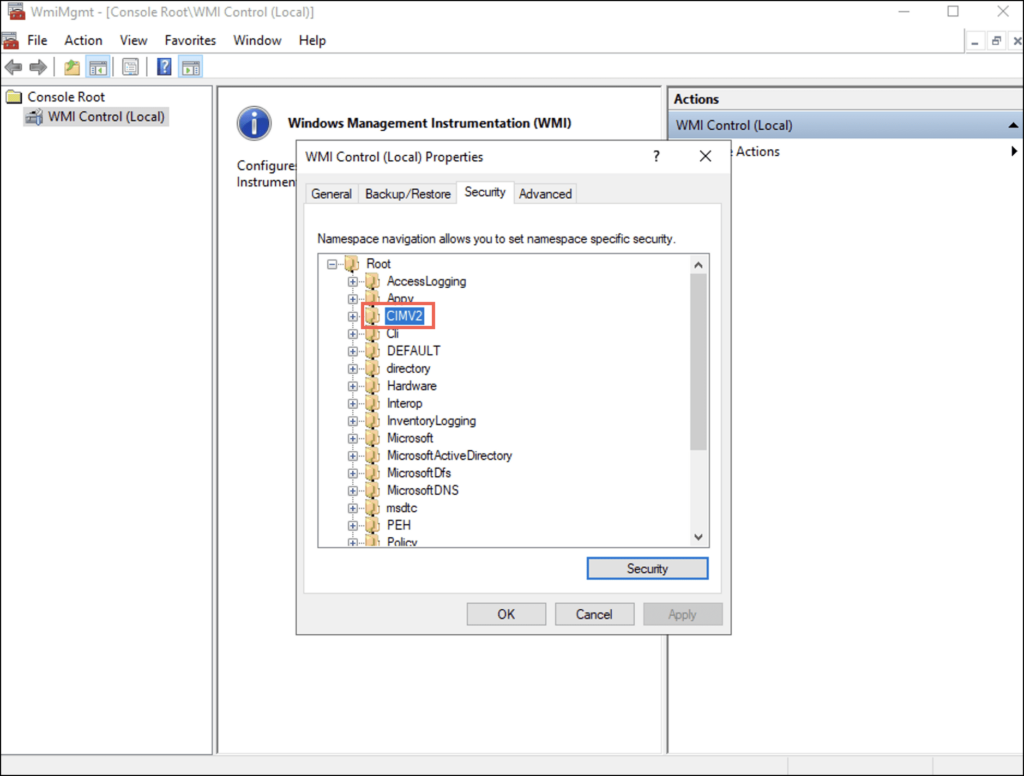Image resolution: width=1024 pixels, height=776 pixels.
Task: Click the Up one level folder icon
Action: [70, 67]
